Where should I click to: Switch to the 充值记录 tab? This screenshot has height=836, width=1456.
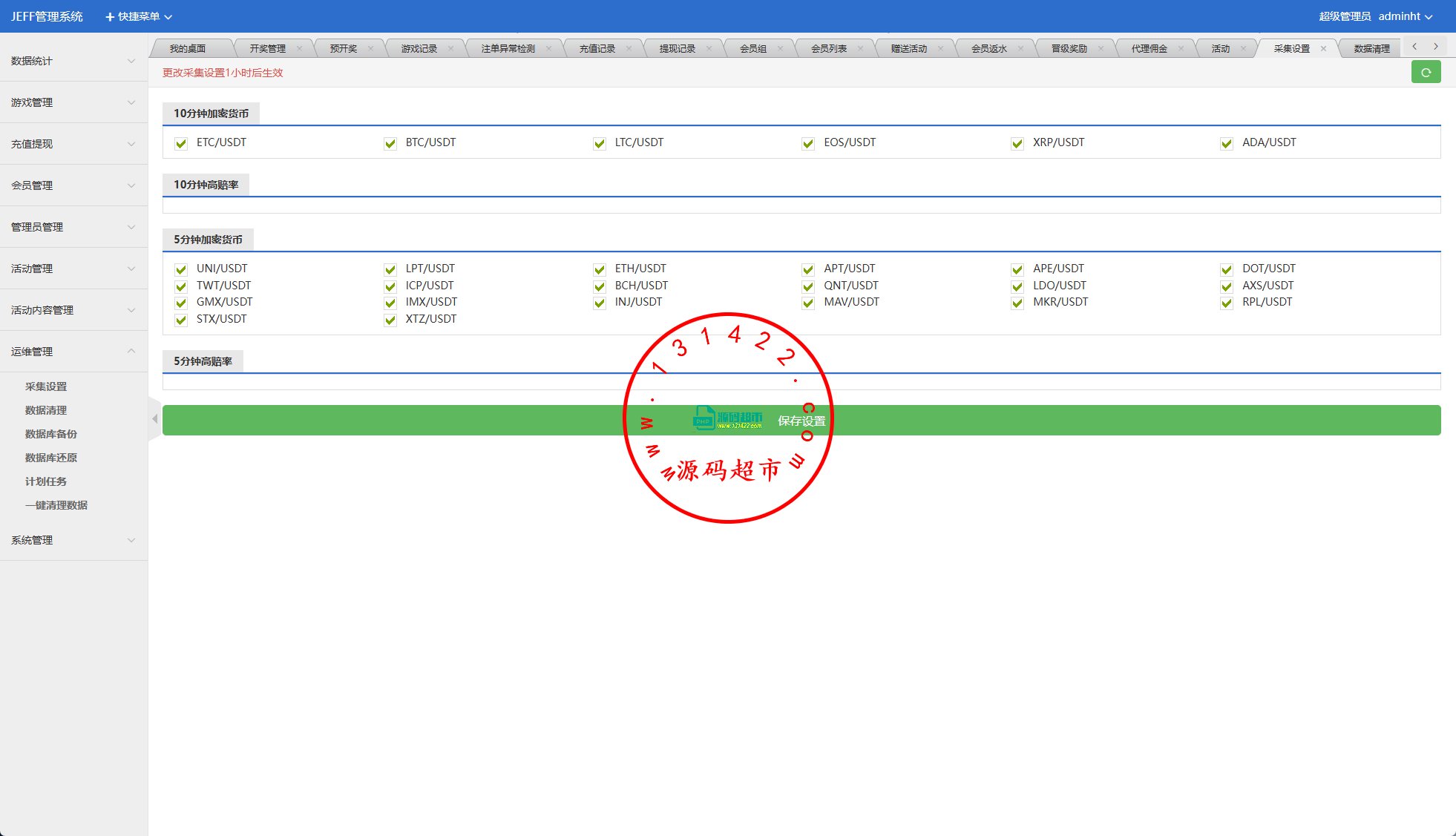597,49
